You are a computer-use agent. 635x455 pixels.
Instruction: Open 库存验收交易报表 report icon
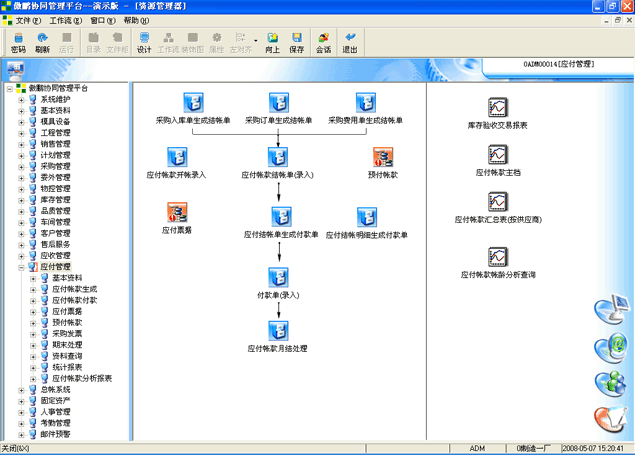[x=497, y=108]
